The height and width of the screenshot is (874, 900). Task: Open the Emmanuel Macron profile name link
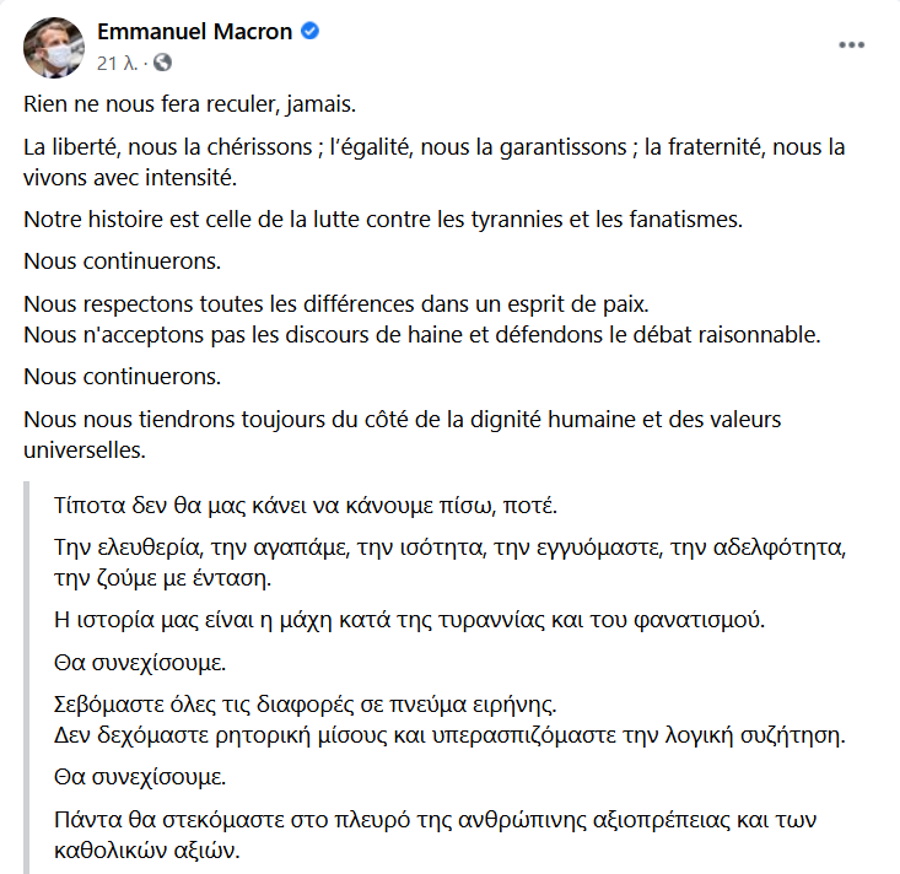point(194,32)
